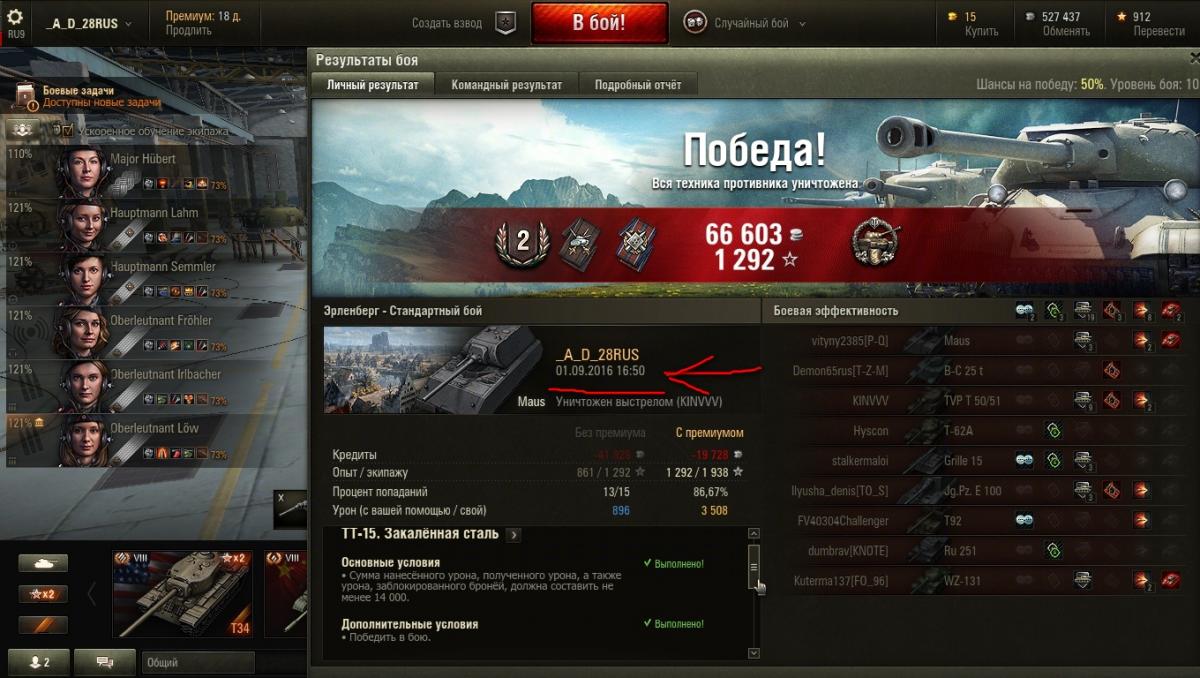Screen dimensions: 1200x678
Task: Open the _A_D_28RUS account dropdown
Action: [88, 23]
